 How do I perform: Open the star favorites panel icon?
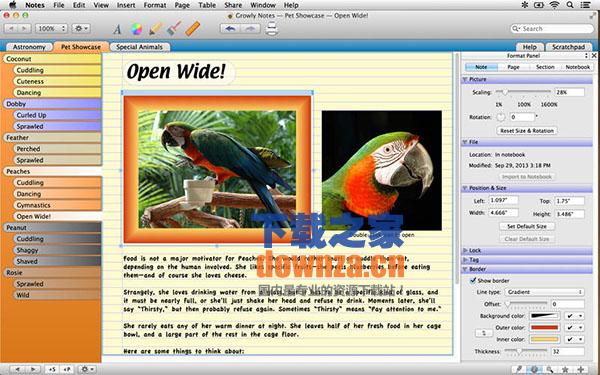pos(565,369)
